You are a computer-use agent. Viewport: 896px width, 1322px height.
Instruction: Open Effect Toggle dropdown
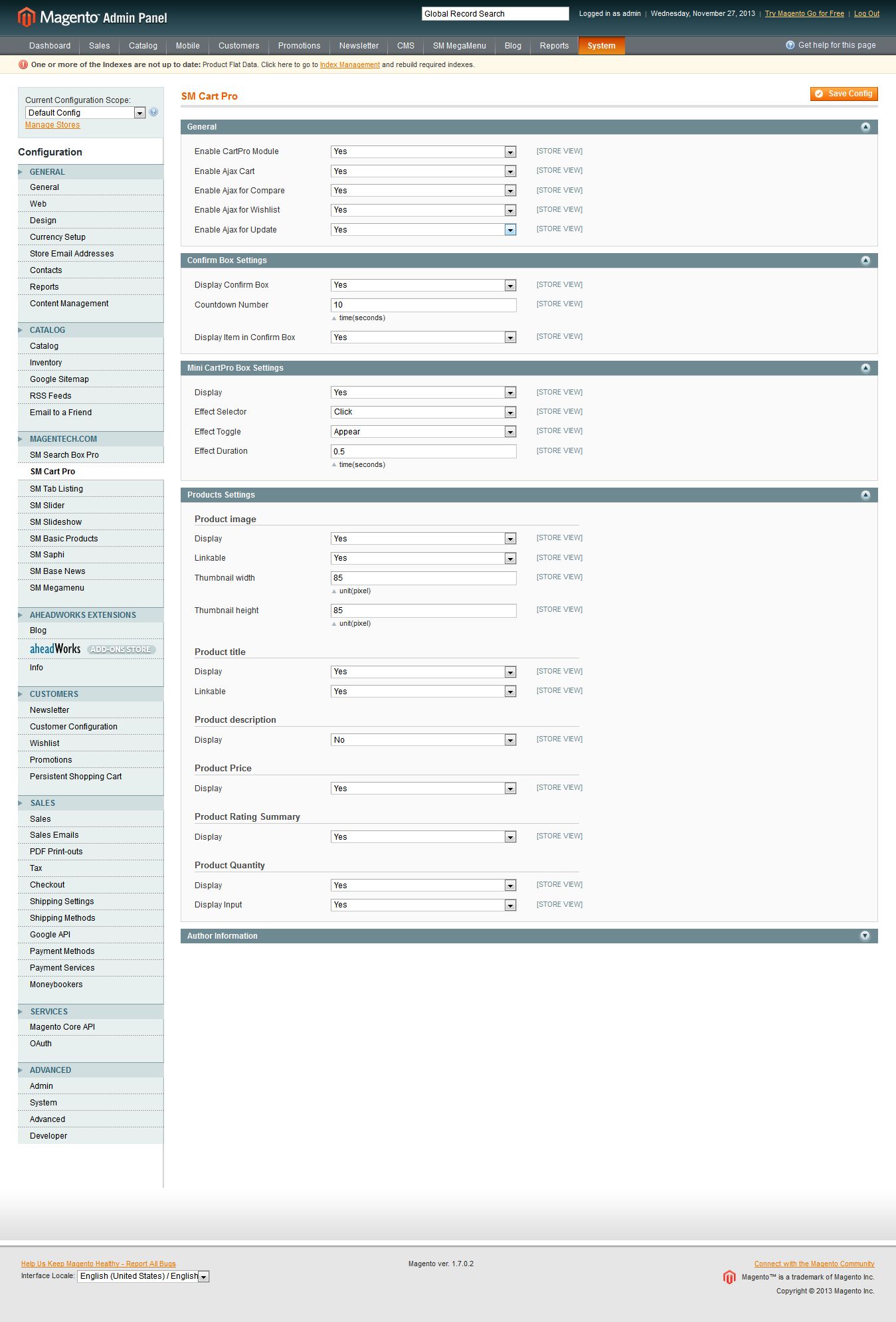point(423,432)
